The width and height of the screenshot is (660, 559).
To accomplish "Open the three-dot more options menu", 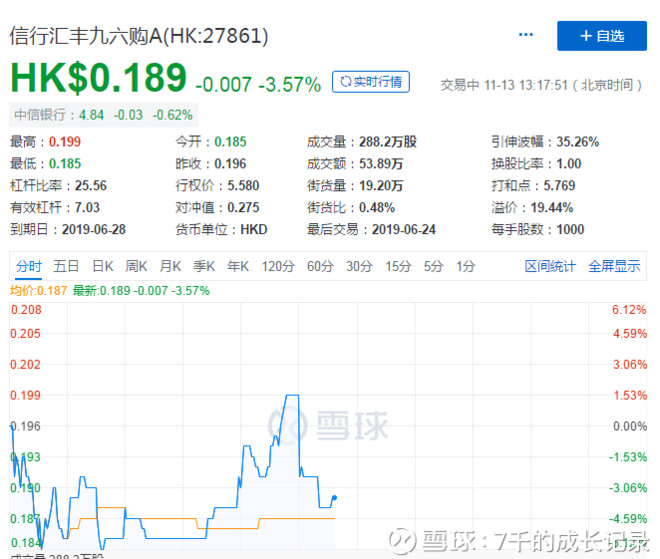I will tap(526, 35).
